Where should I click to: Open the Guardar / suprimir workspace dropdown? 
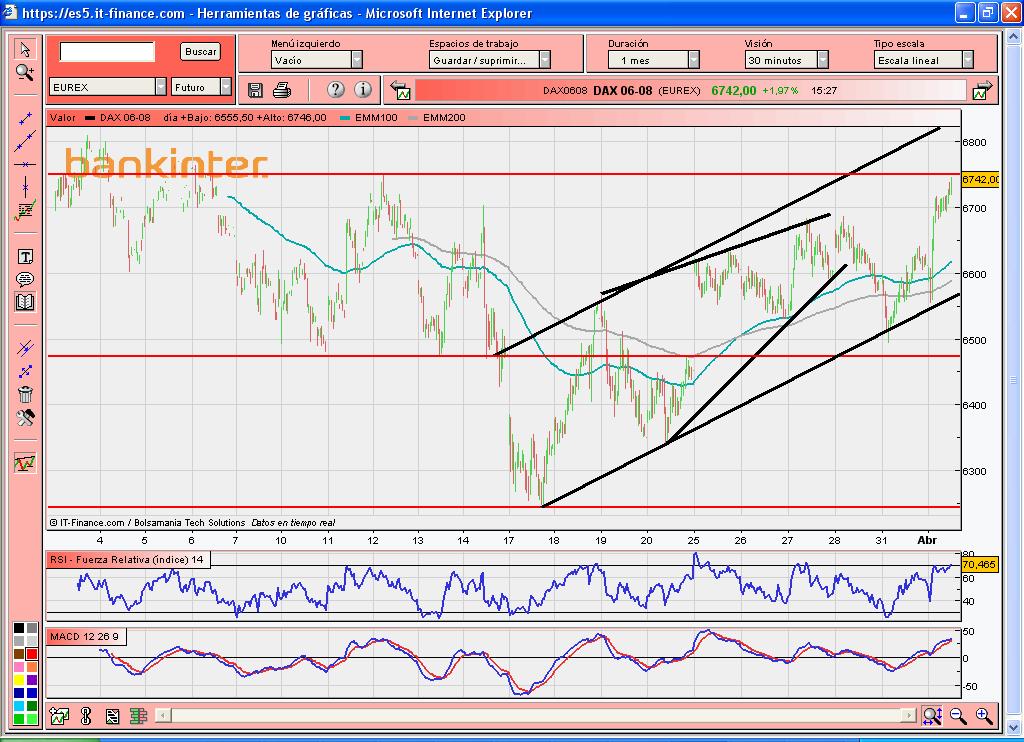click(490, 60)
